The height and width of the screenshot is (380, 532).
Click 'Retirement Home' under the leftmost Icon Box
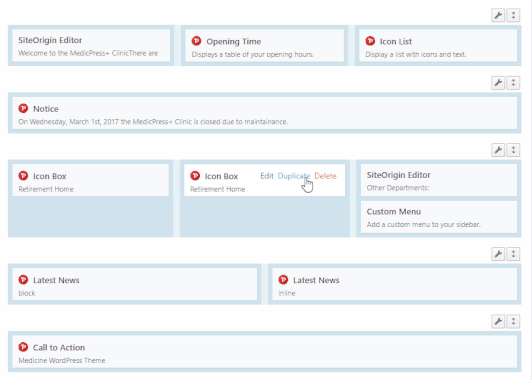pos(46,189)
